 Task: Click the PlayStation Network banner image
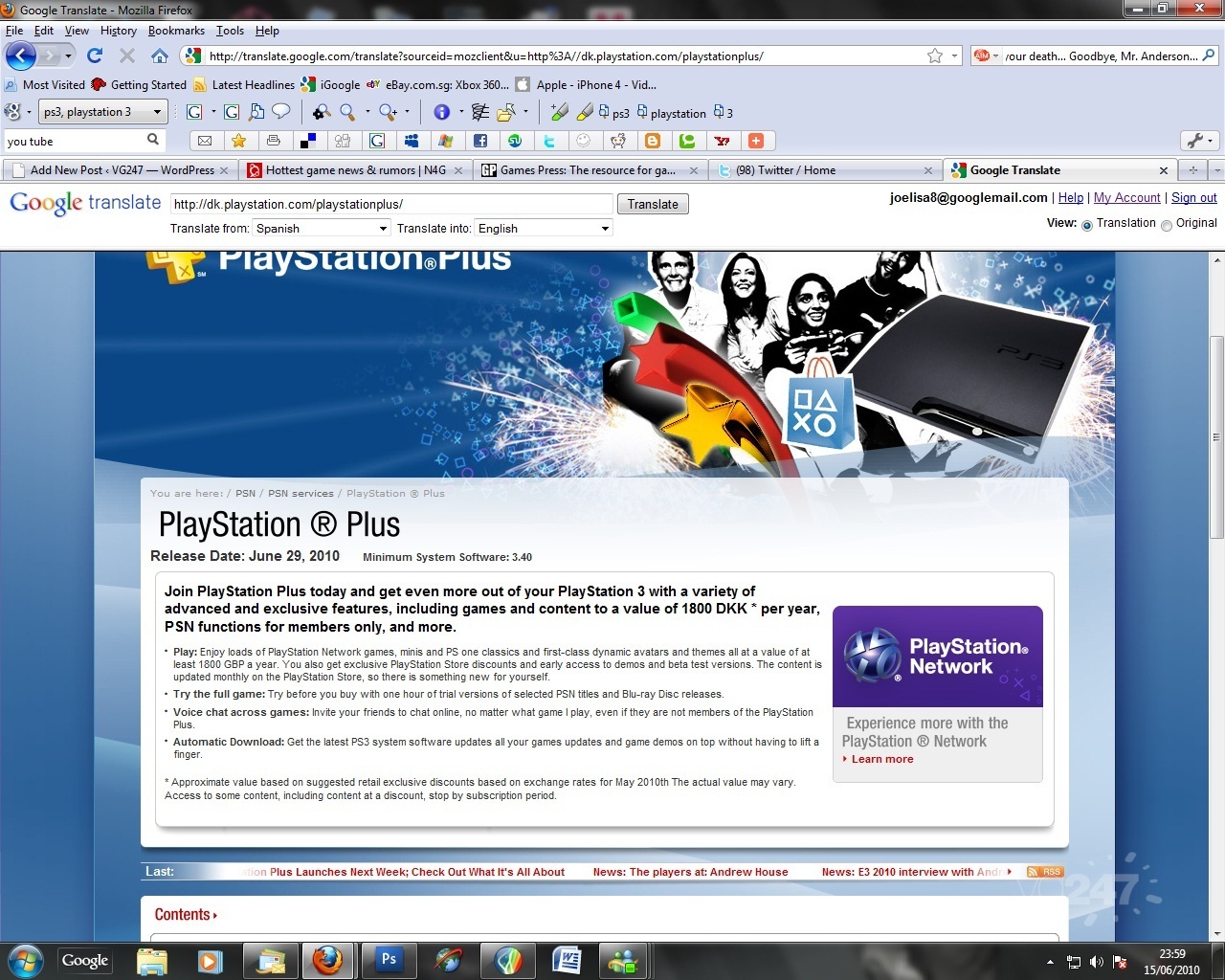pyautogui.click(x=937, y=657)
